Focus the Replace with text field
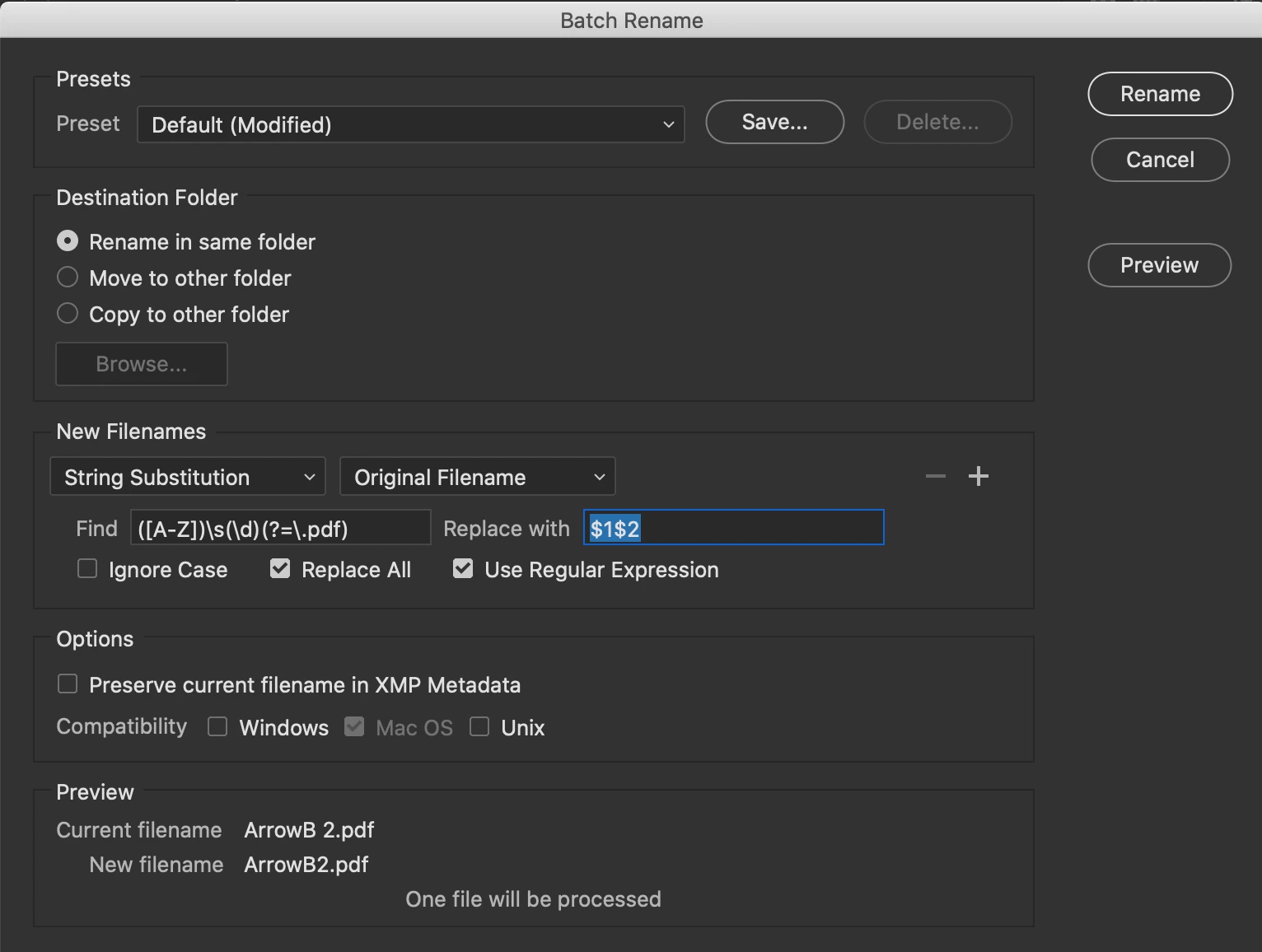The height and width of the screenshot is (952, 1262). point(734,528)
